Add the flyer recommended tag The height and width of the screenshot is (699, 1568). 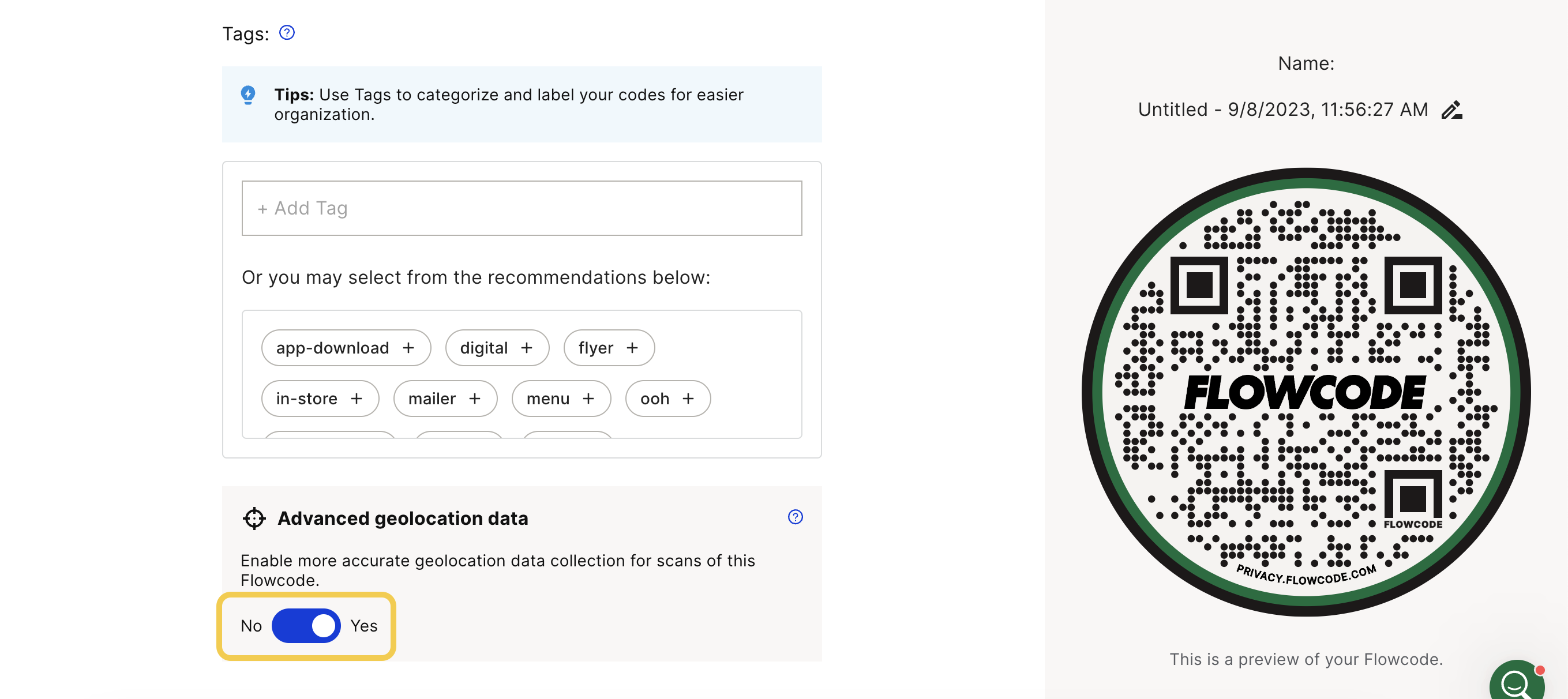[x=609, y=348]
